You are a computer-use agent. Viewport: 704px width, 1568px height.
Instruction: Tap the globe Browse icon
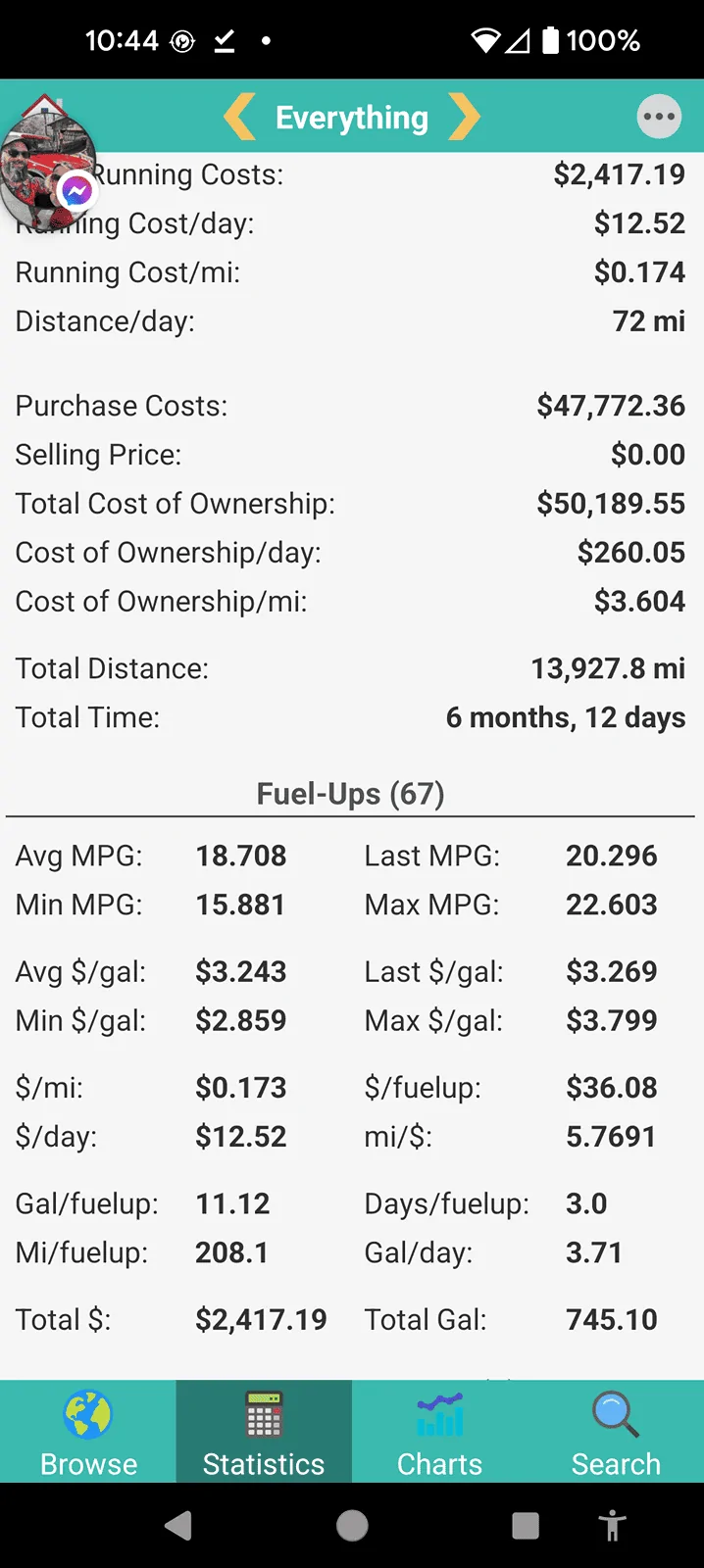pos(88,1415)
